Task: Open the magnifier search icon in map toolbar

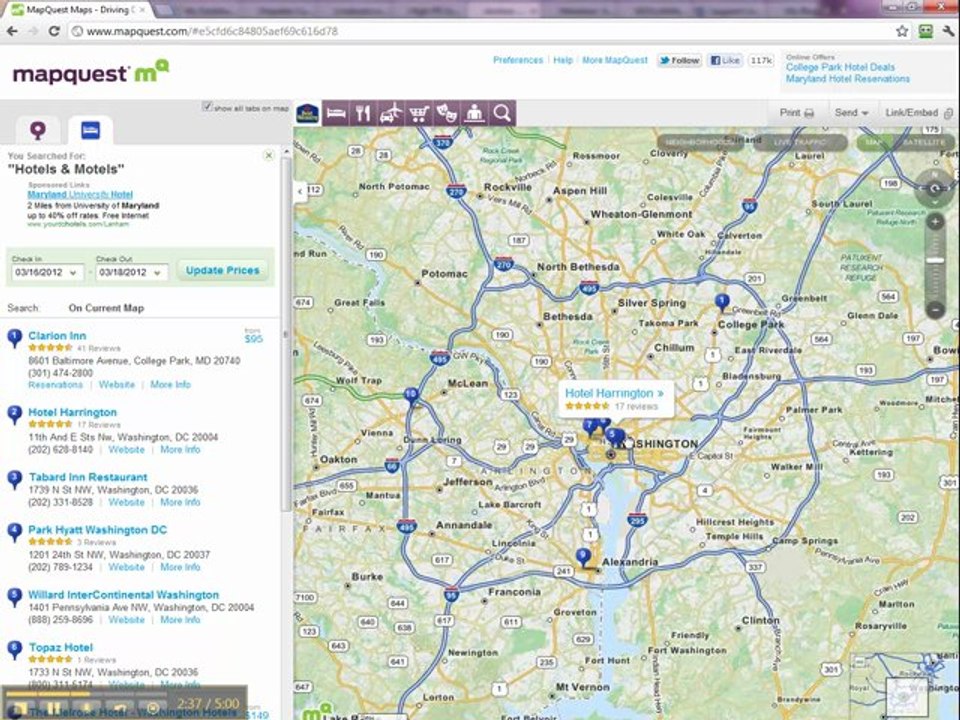Action: point(502,113)
